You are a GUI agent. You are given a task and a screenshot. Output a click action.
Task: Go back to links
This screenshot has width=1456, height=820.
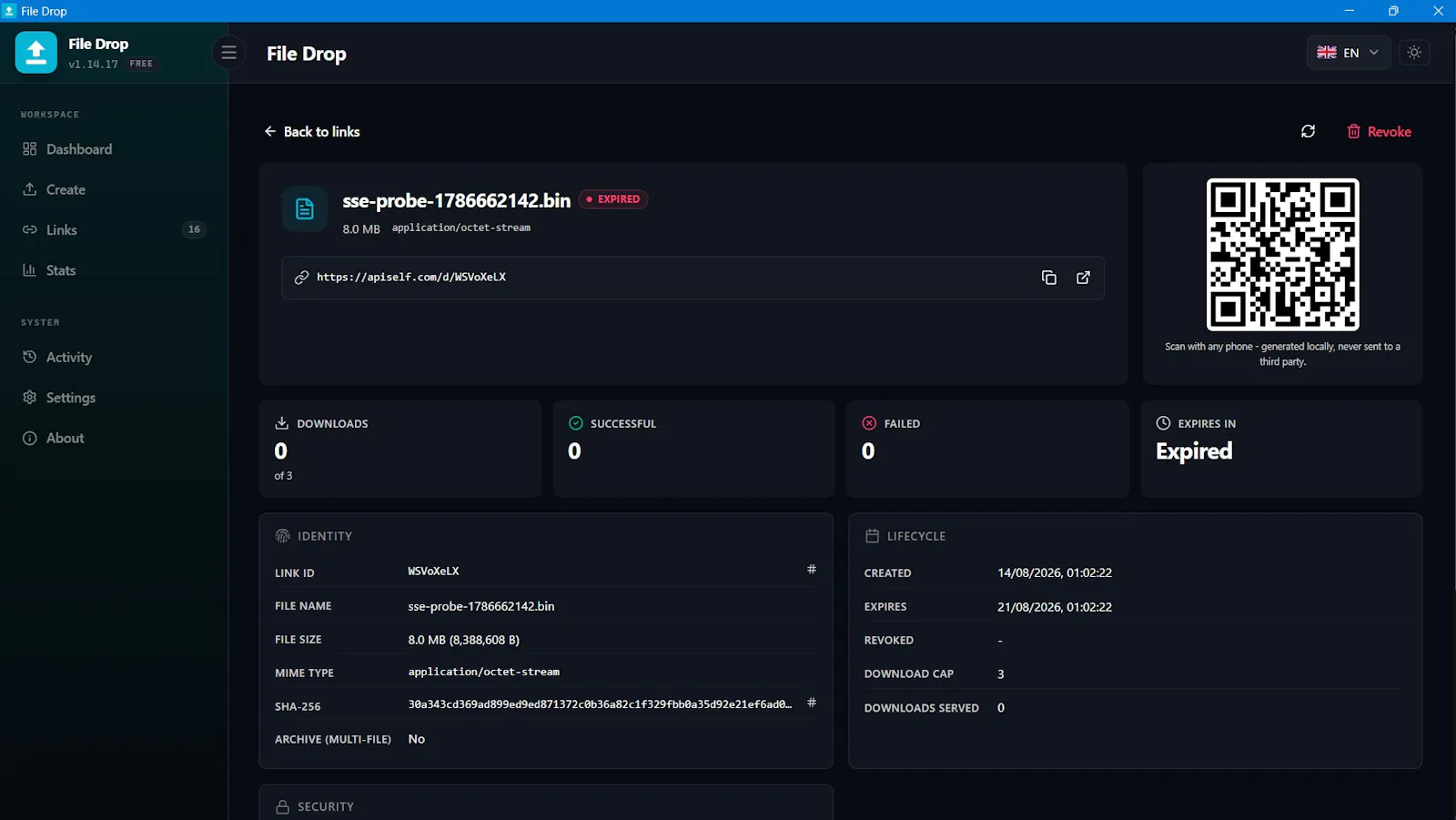[312, 132]
